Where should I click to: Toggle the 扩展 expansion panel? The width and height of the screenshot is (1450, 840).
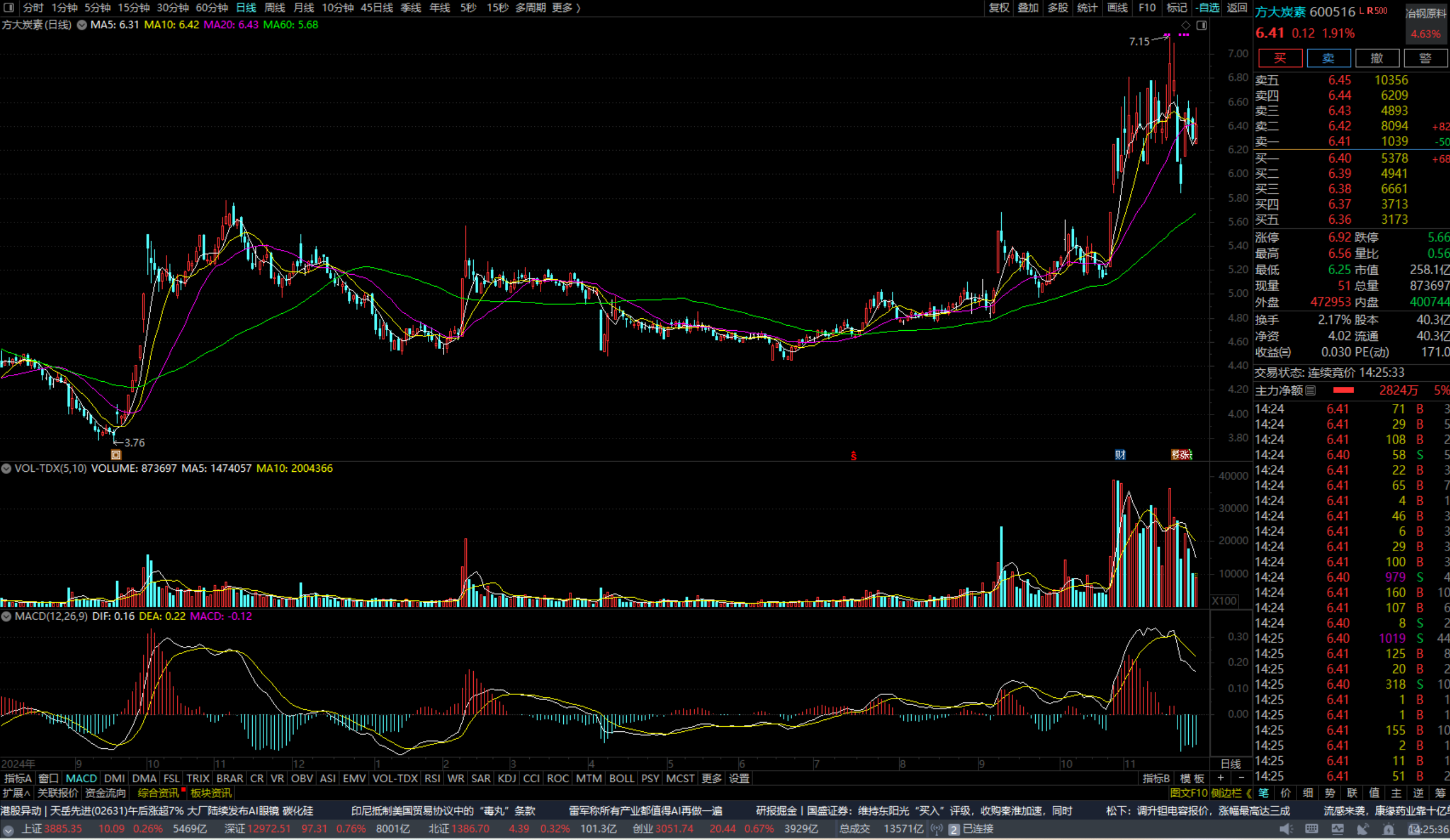16,794
